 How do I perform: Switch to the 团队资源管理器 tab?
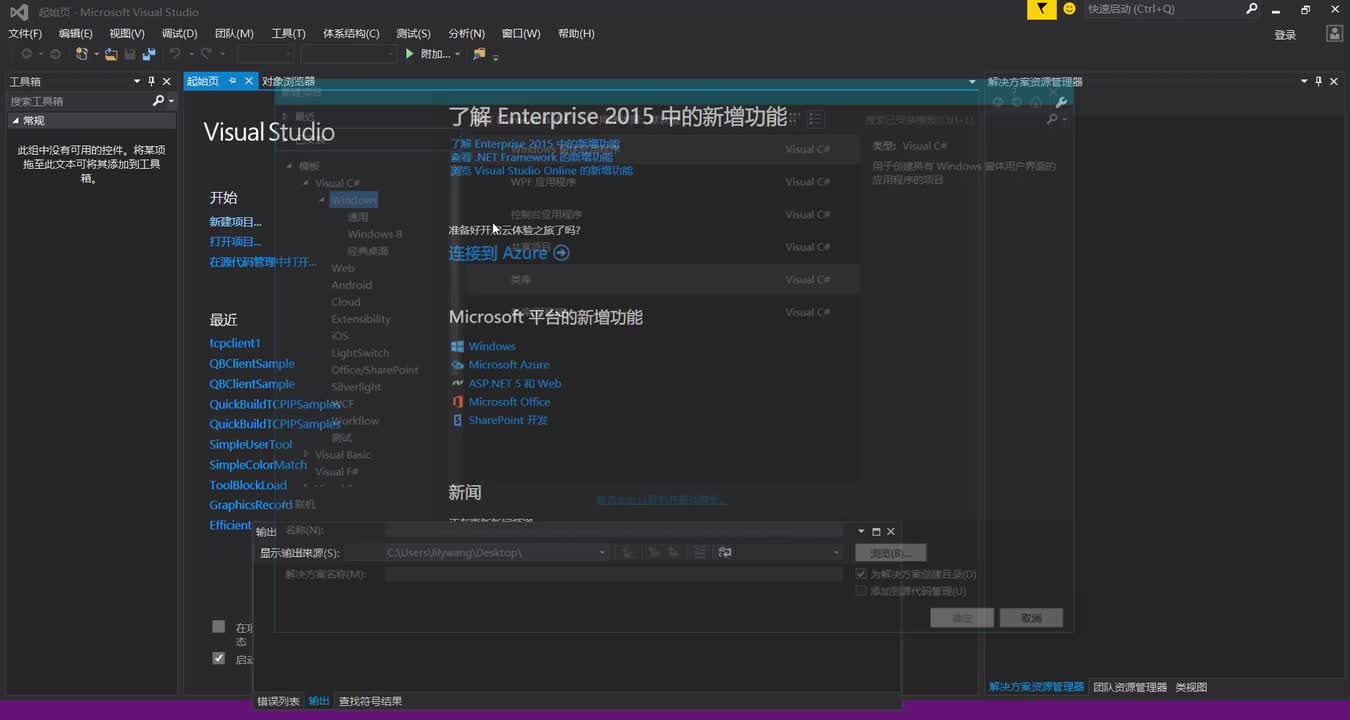point(1130,687)
